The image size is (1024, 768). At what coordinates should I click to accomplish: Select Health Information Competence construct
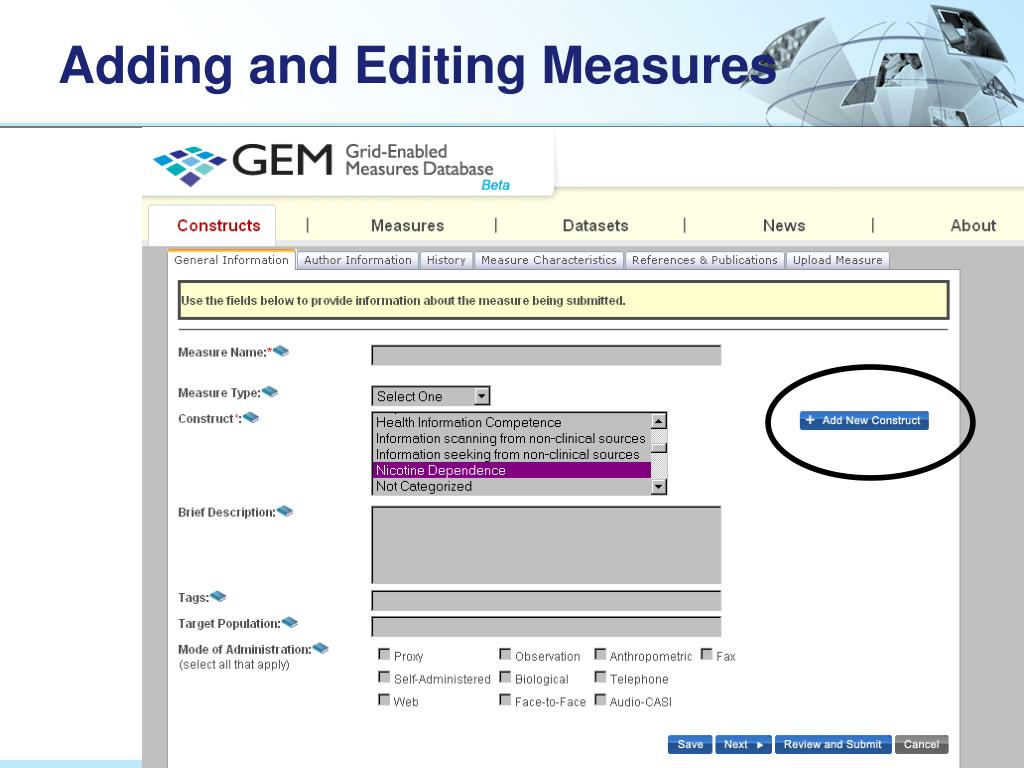512,423
